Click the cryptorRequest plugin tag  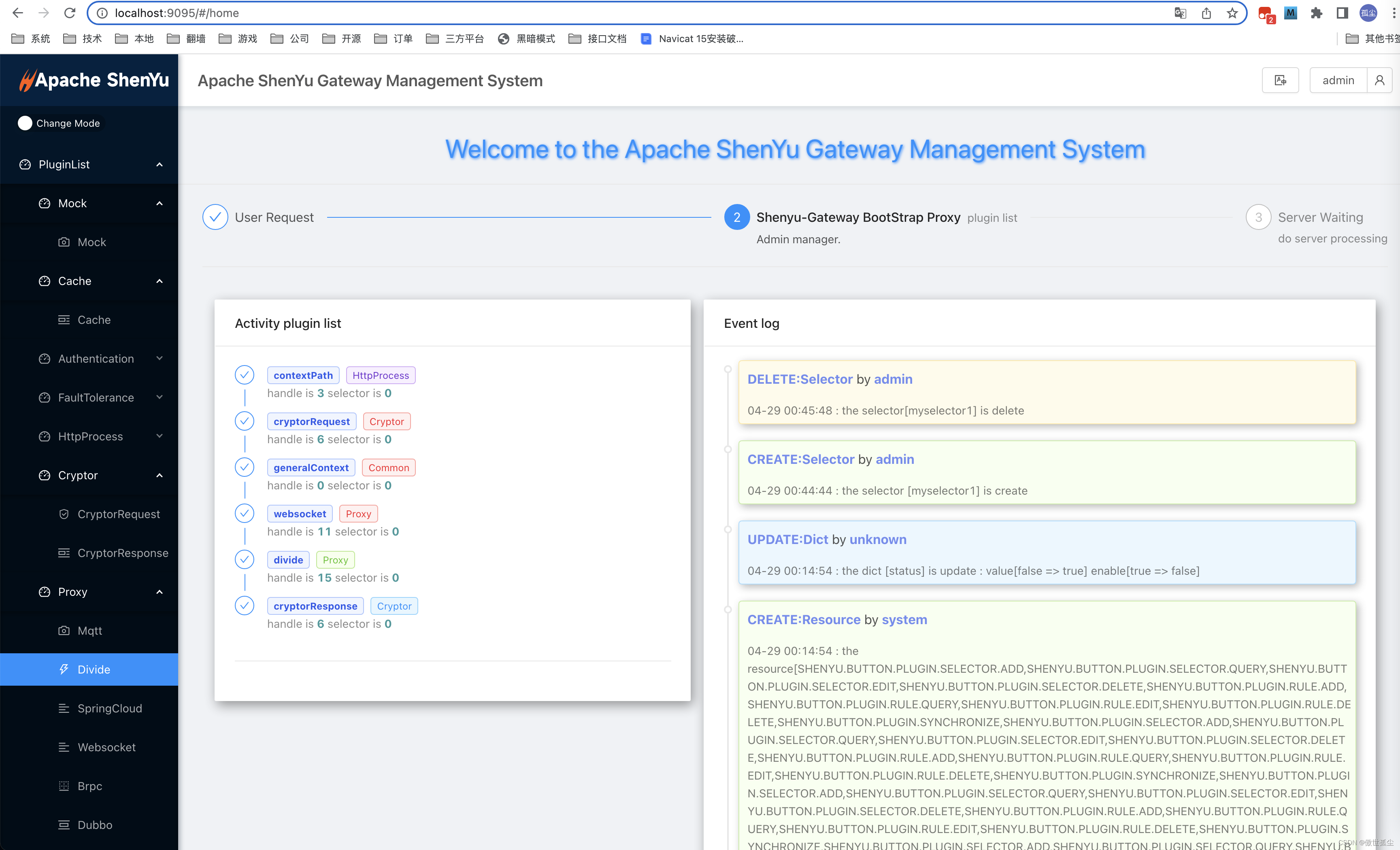point(311,421)
